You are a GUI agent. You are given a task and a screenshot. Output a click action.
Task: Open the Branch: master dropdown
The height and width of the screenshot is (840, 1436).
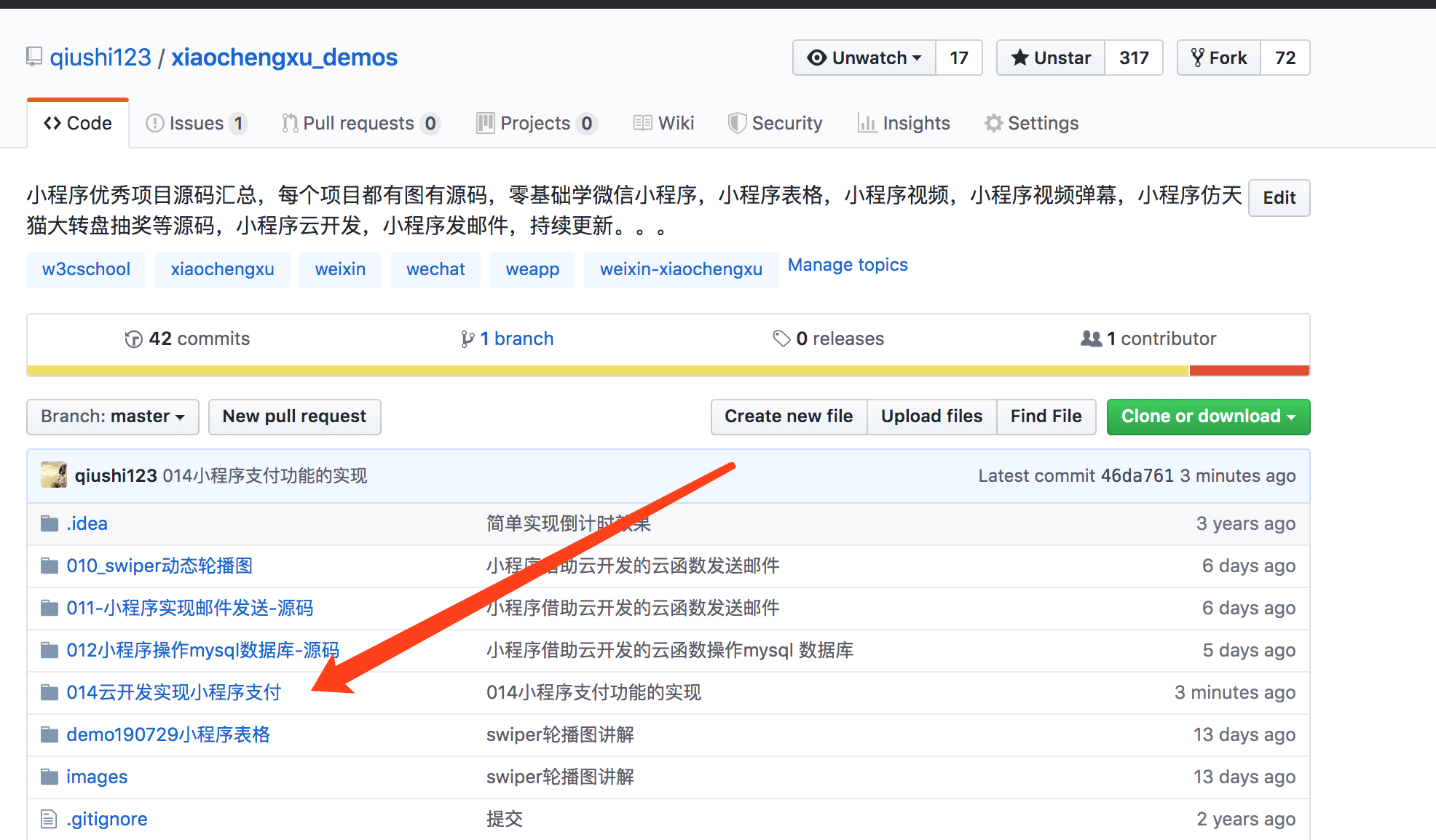point(113,416)
